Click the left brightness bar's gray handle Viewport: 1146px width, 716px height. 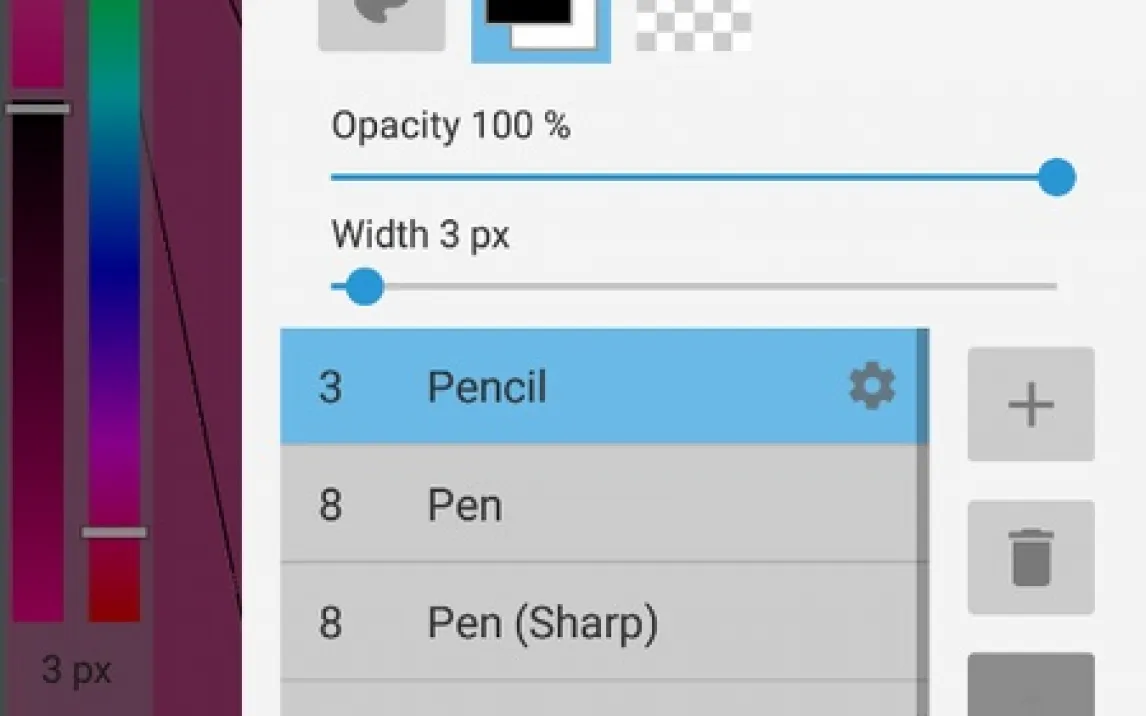coord(38,108)
